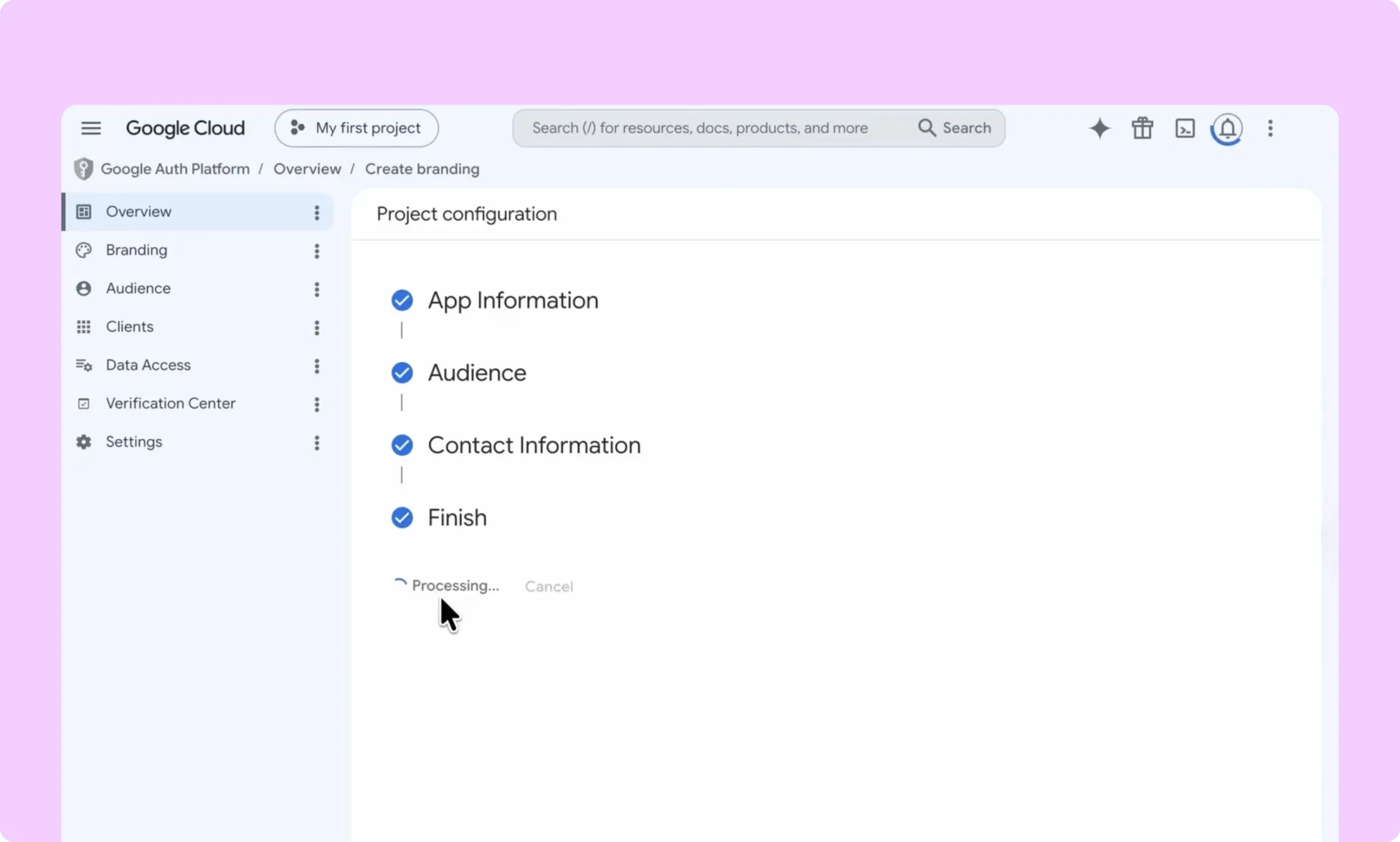
Task: Click the Contact Information step checkmark
Action: coord(402,445)
